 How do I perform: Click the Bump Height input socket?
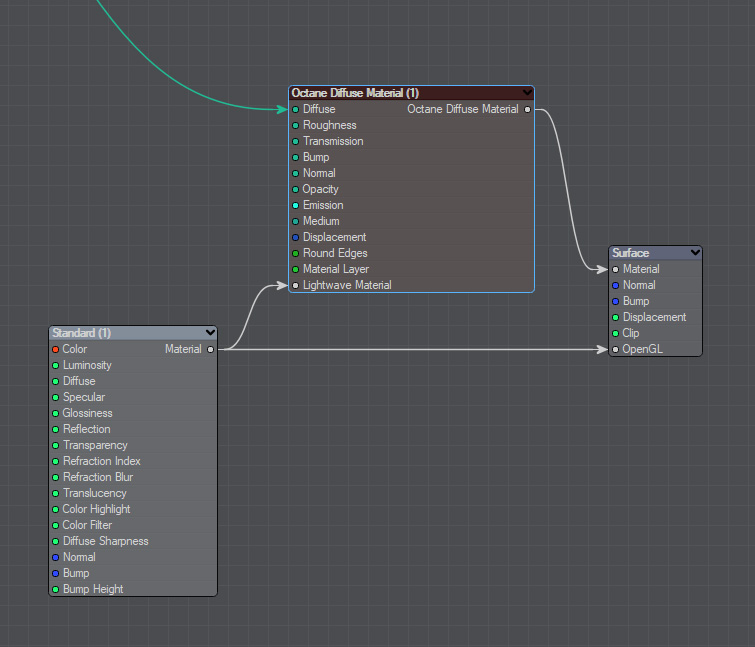[x=55, y=589]
